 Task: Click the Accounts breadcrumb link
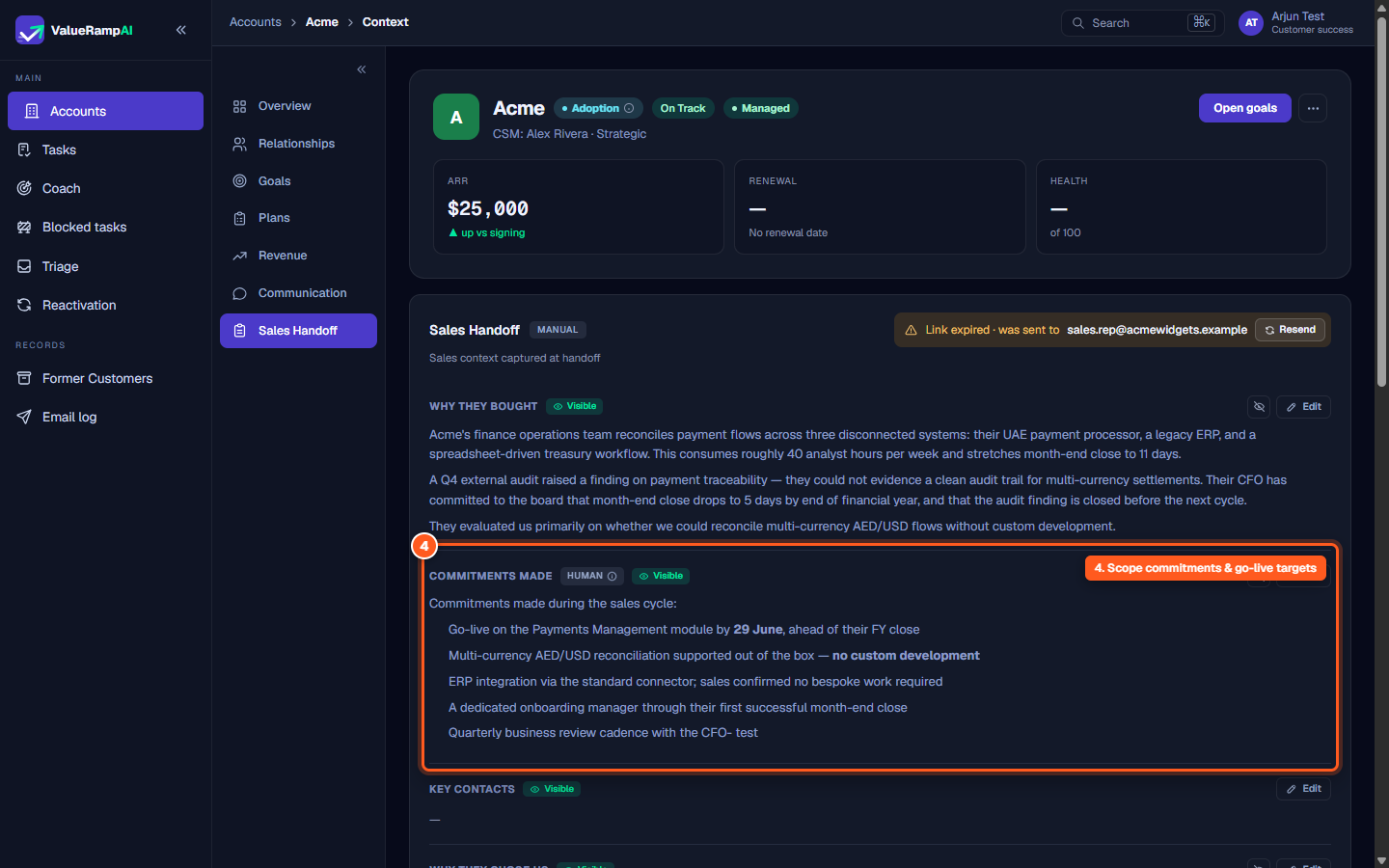click(256, 22)
